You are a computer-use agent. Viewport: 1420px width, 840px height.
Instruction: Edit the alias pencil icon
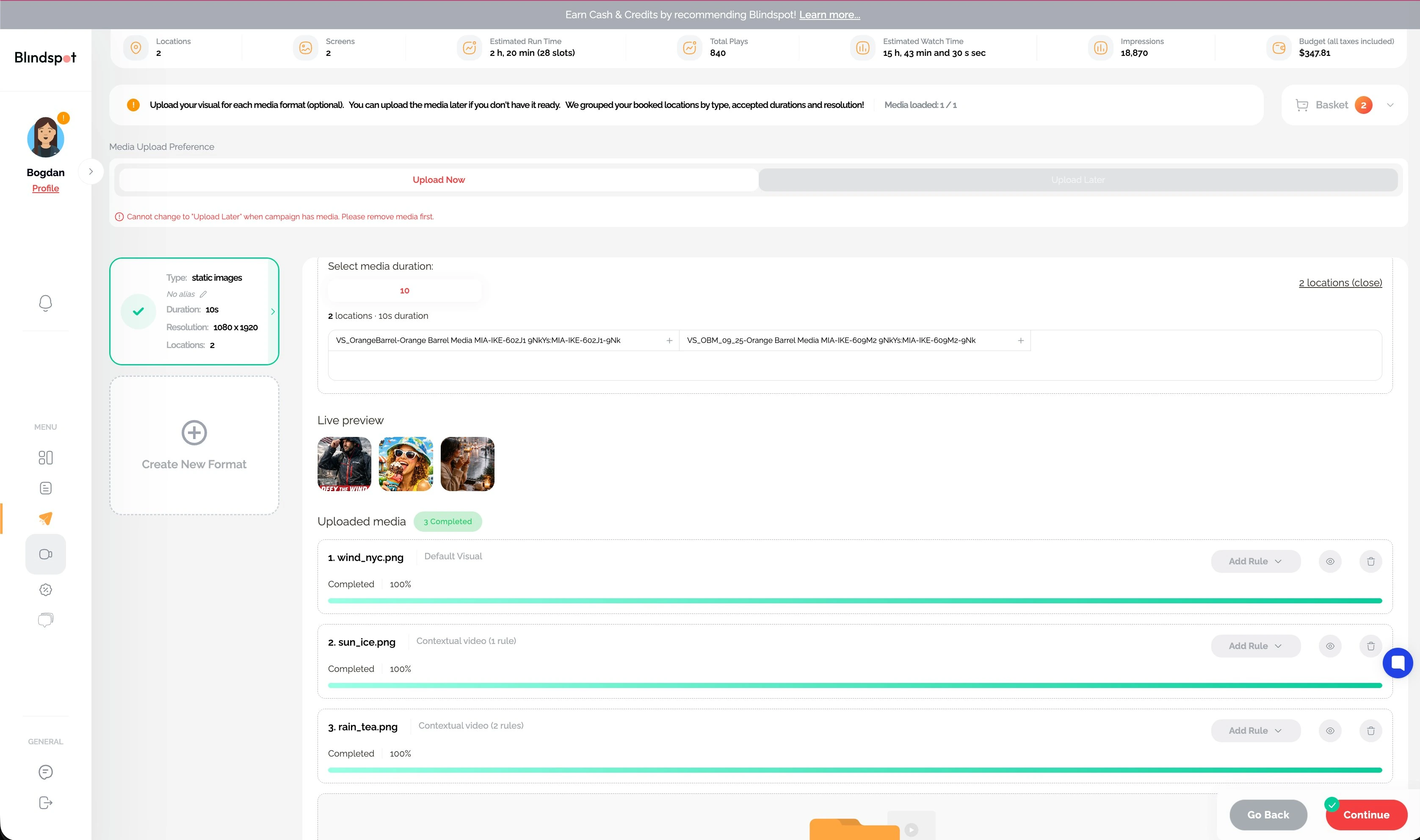tap(203, 294)
